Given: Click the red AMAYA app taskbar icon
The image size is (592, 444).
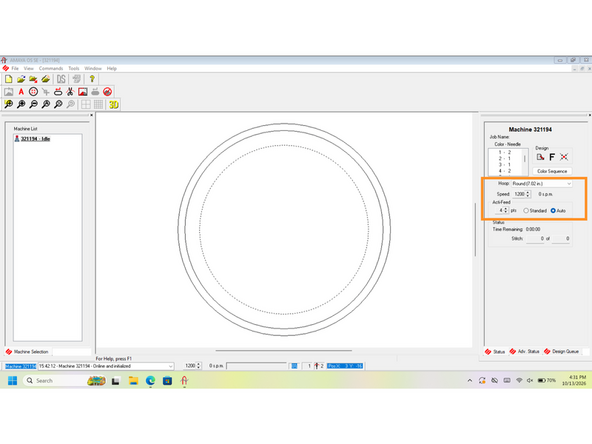Looking at the screenshot, I should (184, 381).
